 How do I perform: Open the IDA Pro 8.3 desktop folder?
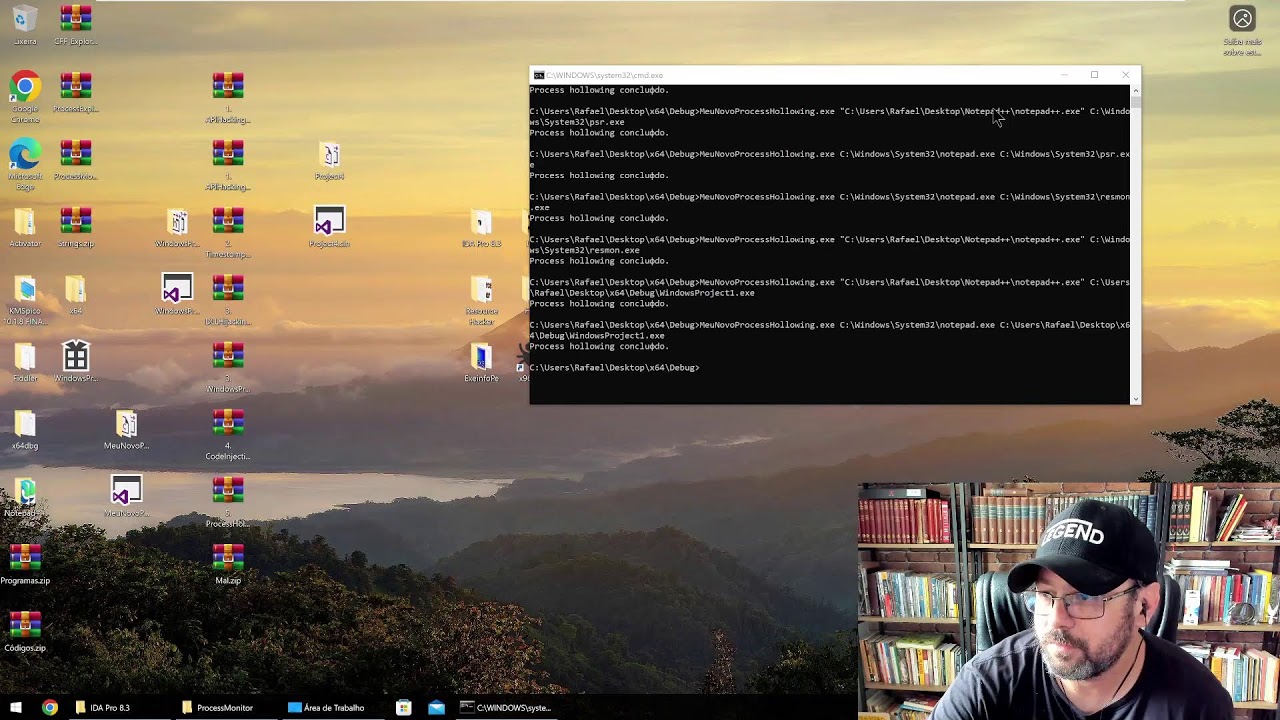click(x=481, y=222)
